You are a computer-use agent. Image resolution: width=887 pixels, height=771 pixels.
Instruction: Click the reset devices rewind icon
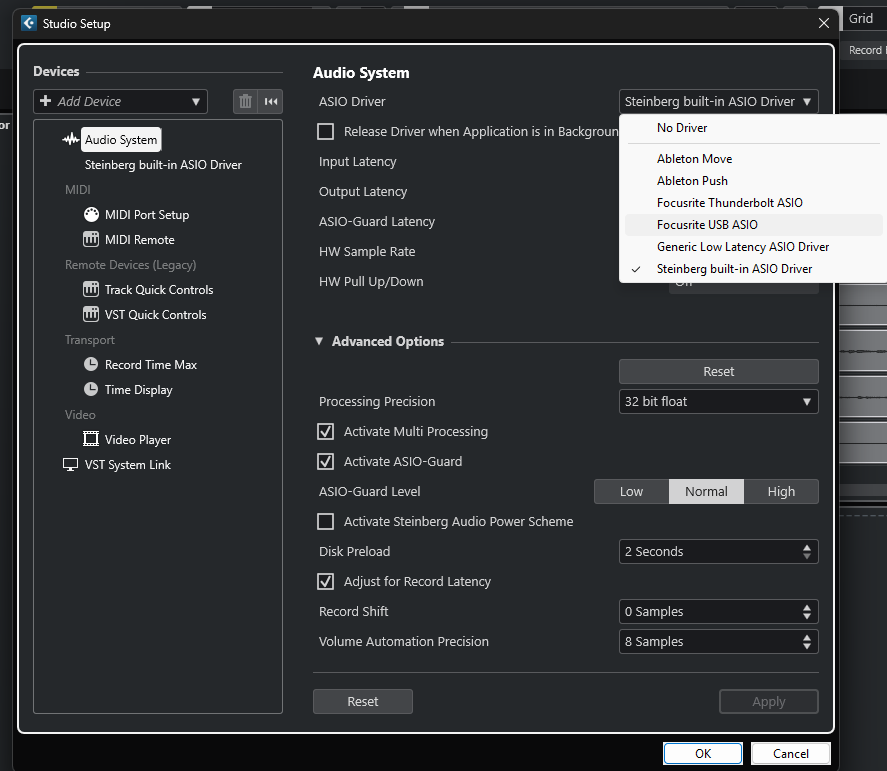[270, 102]
